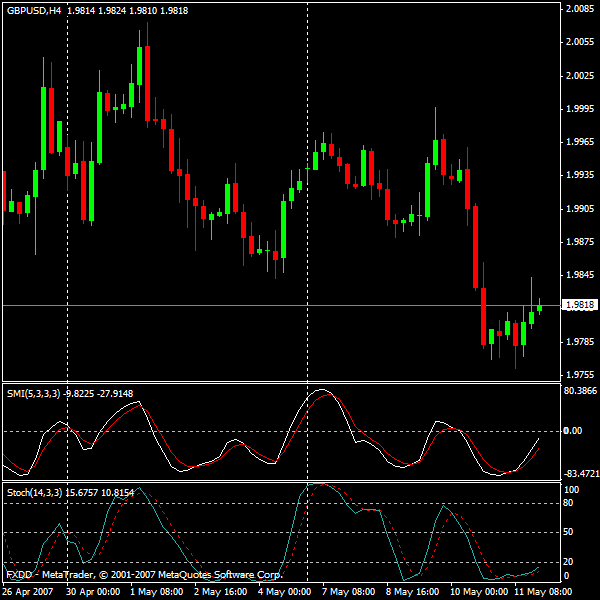Click the 7 May 08:00 time label
This screenshot has height=600, width=600.
point(348,592)
